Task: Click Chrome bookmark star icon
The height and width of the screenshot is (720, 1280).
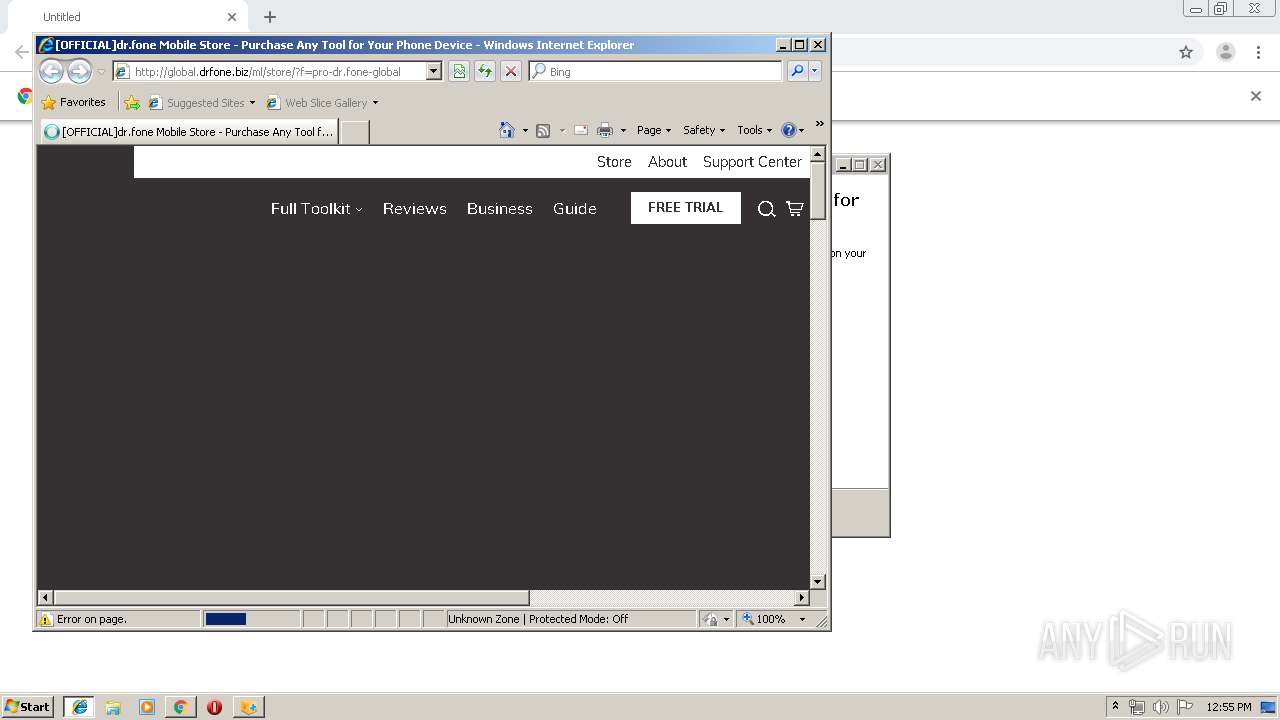Action: click(1186, 52)
